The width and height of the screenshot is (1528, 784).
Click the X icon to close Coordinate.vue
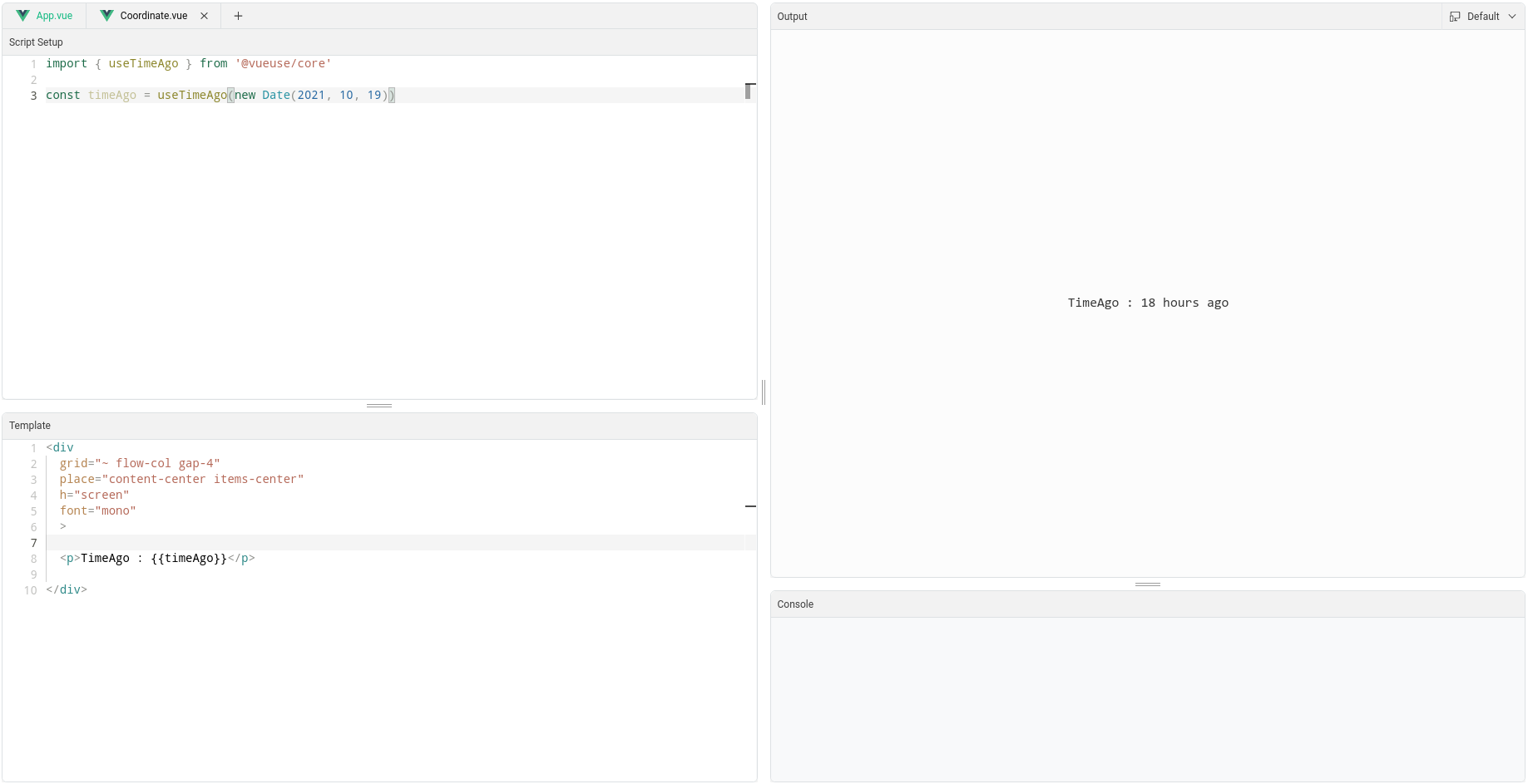[204, 15]
